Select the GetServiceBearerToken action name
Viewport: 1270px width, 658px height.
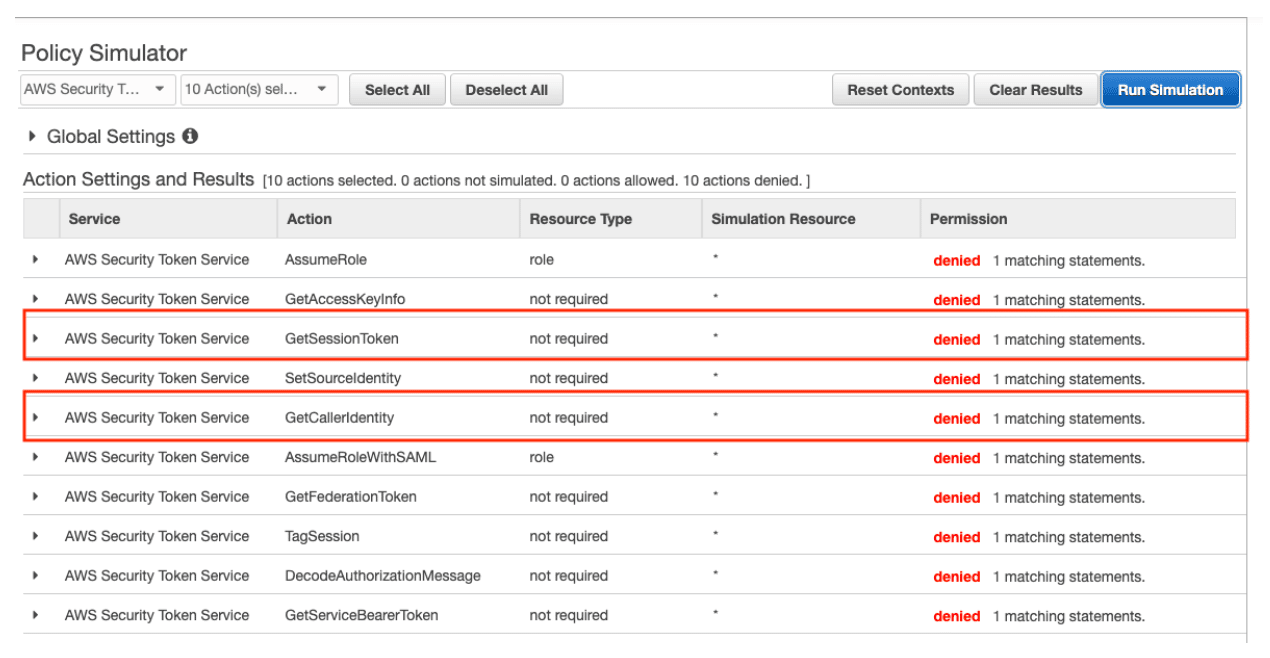coord(362,615)
